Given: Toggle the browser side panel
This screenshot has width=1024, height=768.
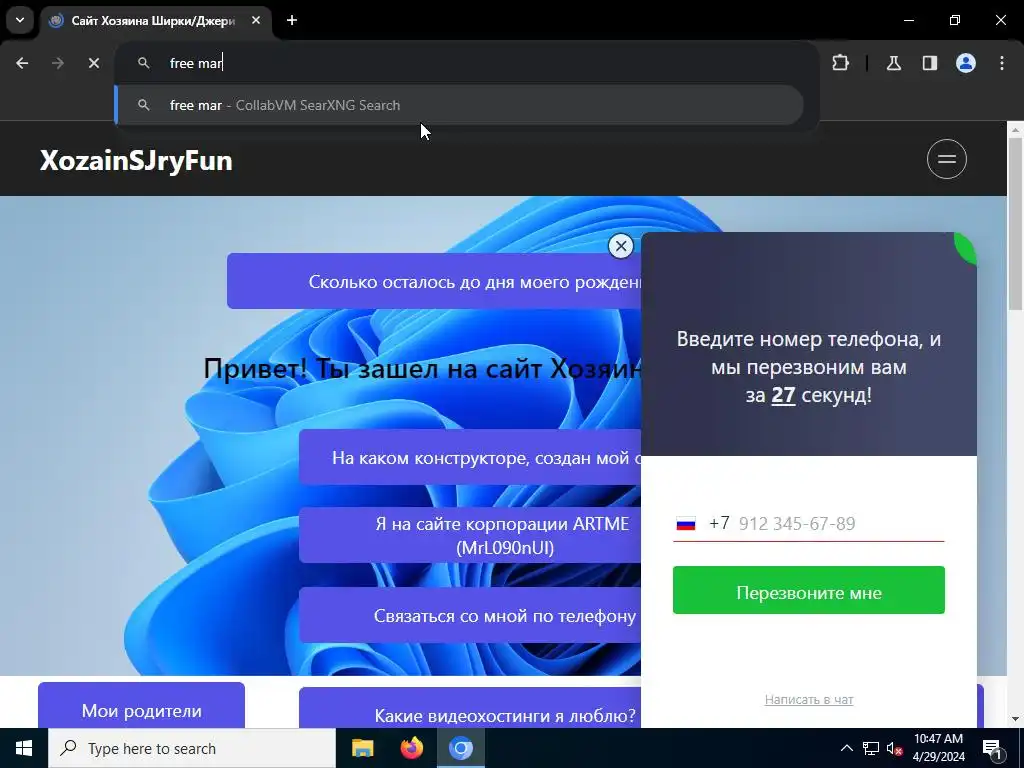Looking at the screenshot, I should [930, 63].
